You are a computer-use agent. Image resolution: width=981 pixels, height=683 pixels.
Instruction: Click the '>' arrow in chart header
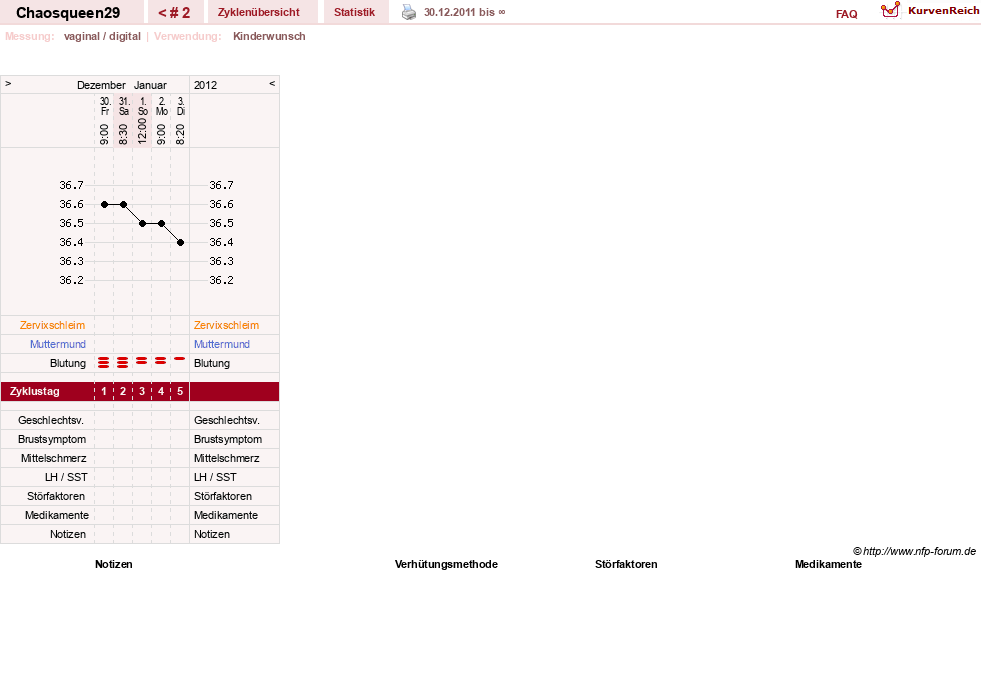pyautogui.click(x=8, y=83)
